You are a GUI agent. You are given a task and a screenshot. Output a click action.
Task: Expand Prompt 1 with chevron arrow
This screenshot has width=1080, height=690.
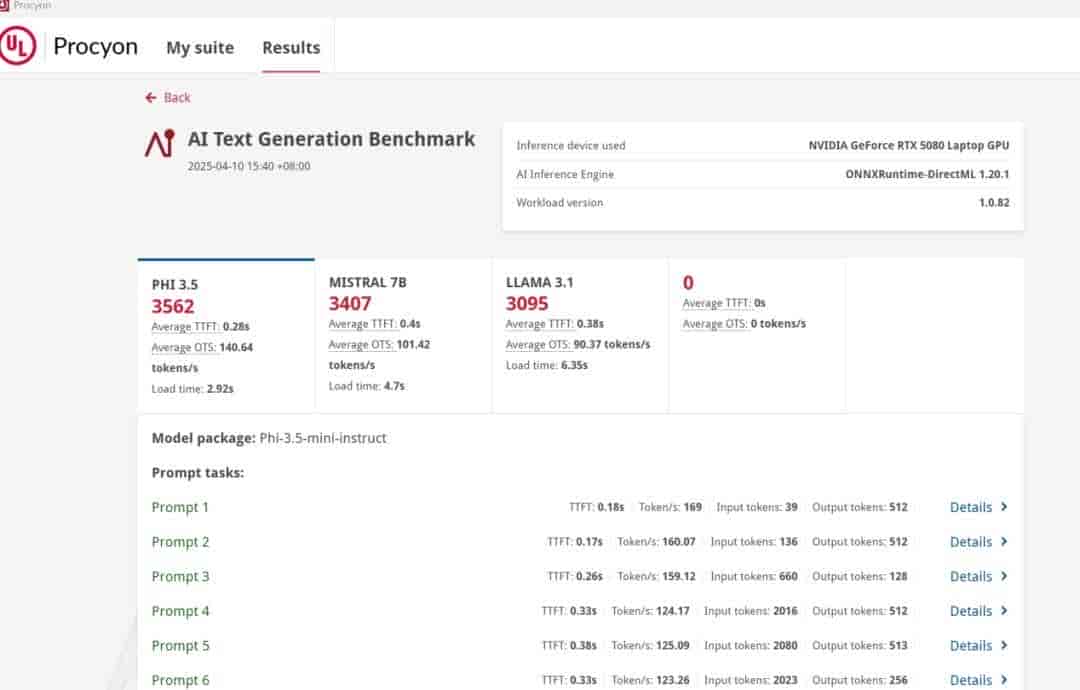coord(1004,507)
